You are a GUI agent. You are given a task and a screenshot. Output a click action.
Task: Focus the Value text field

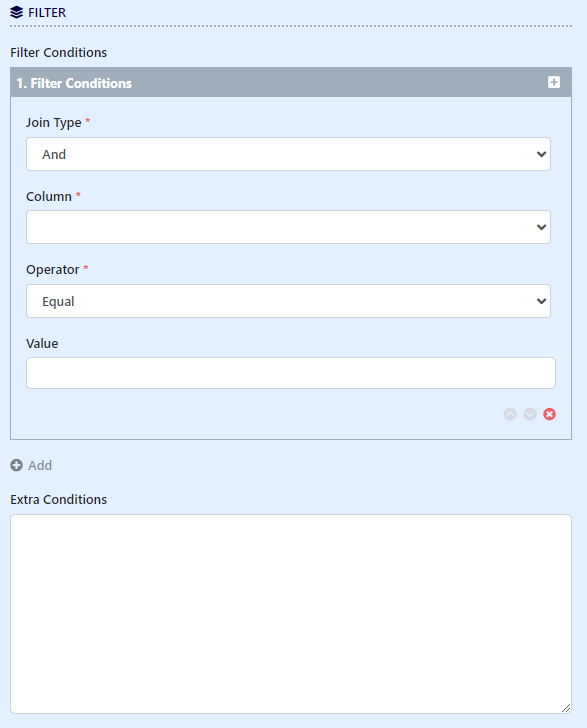[x=291, y=373]
